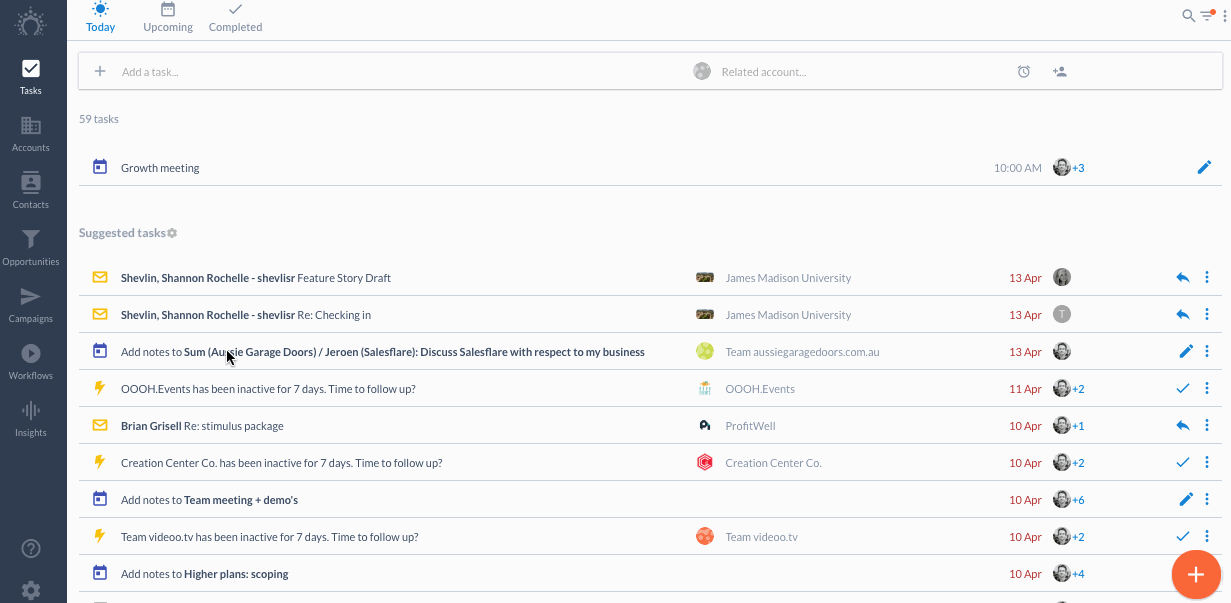This screenshot has width=1231, height=603.
Task: Go to Opportunities funnel icon
Action: click(x=31, y=239)
